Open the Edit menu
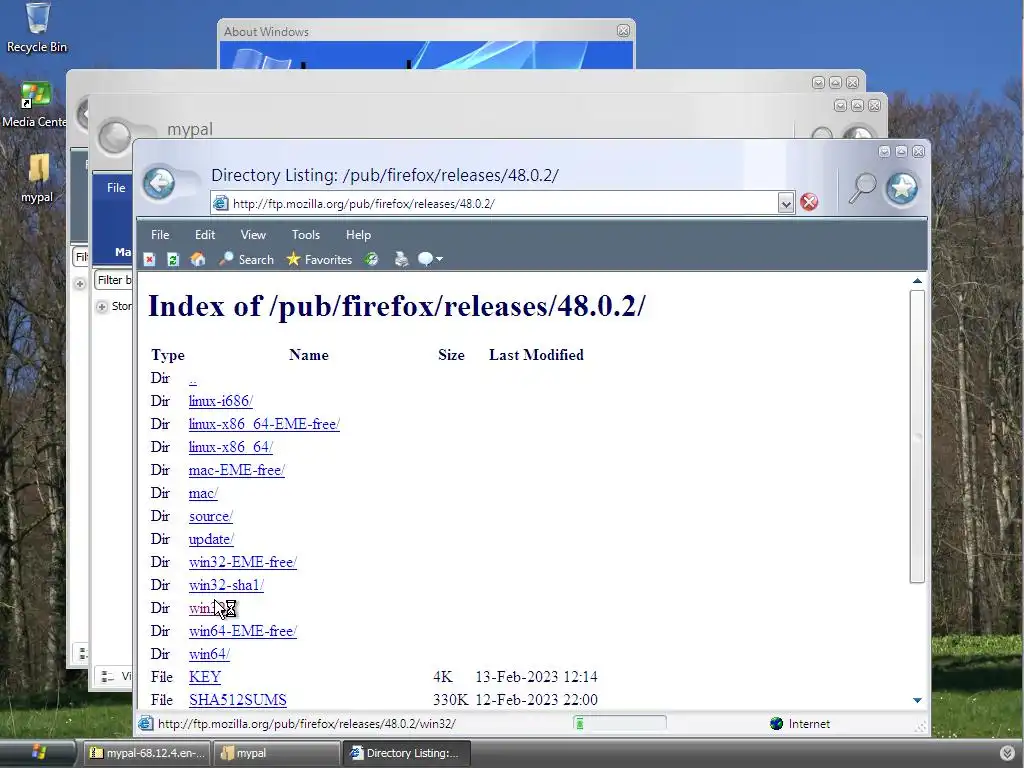Image resolution: width=1024 pixels, height=768 pixels. coord(204,234)
